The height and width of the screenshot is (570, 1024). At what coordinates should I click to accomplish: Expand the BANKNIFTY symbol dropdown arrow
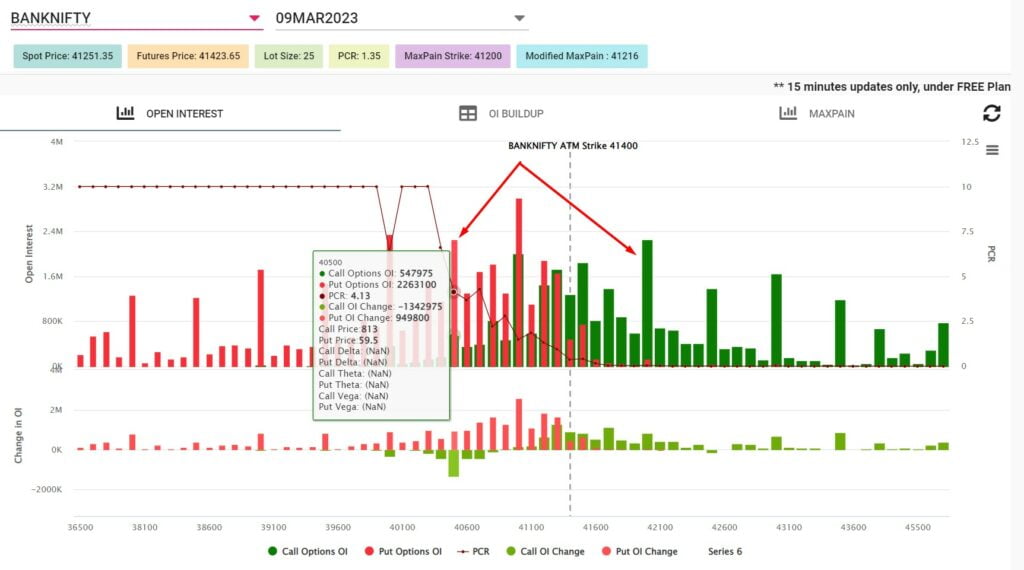255,18
